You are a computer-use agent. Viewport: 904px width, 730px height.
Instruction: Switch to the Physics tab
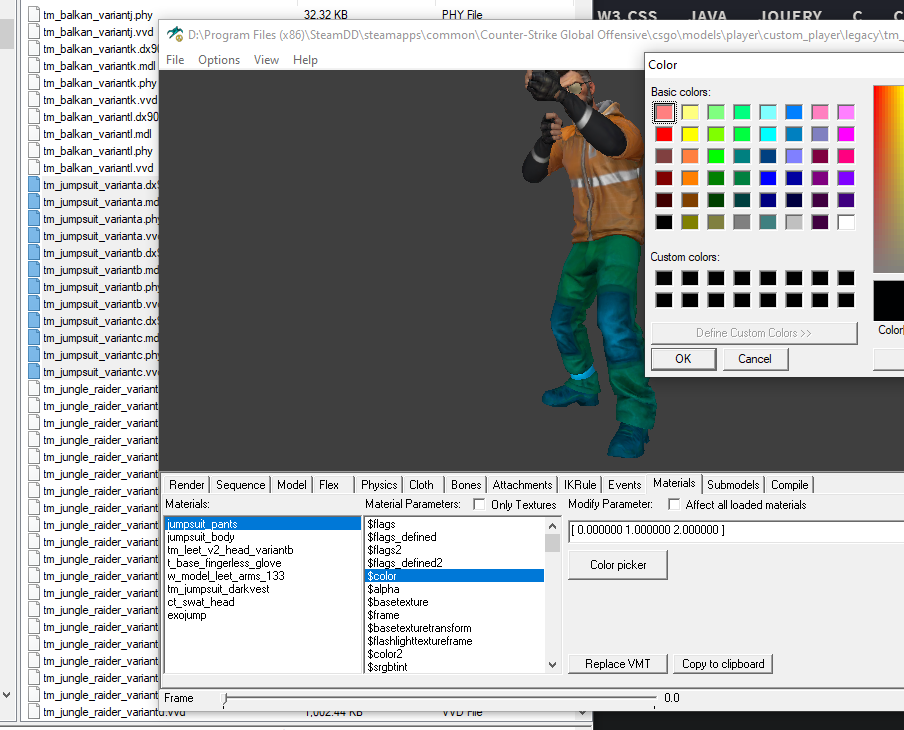click(379, 485)
